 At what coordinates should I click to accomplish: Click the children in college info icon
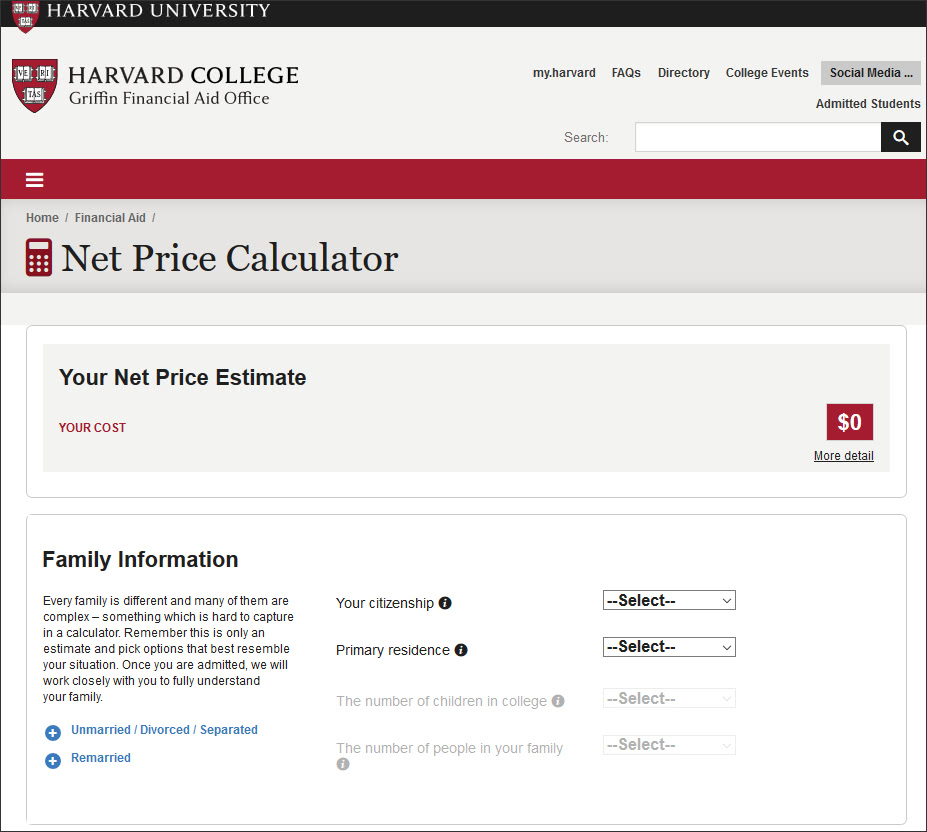tap(558, 701)
